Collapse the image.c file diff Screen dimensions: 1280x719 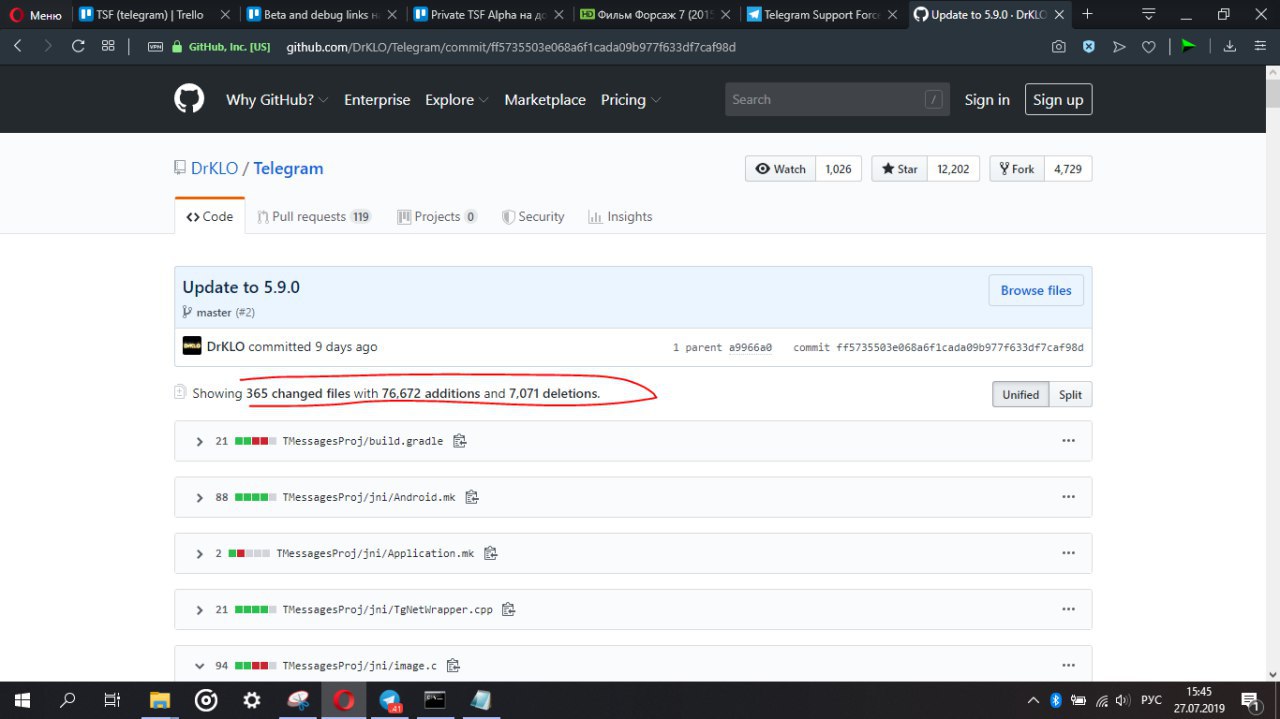click(200, 665)
